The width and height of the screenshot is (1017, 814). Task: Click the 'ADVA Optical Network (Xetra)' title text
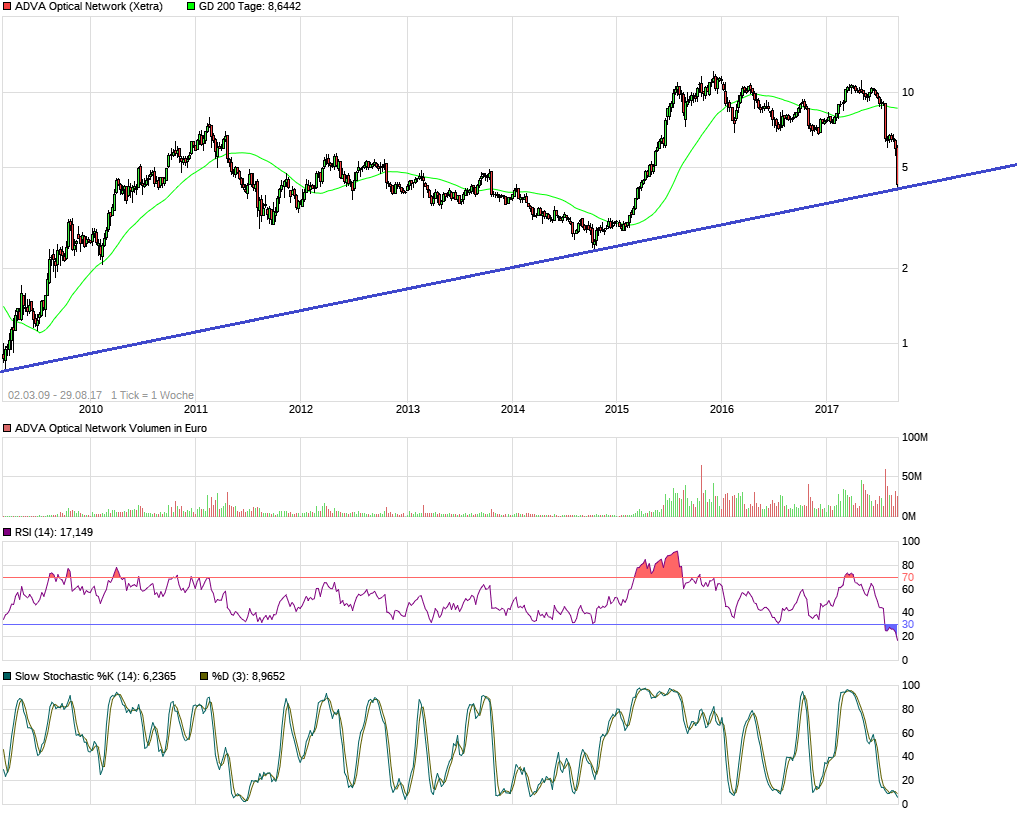pos(89,6)
